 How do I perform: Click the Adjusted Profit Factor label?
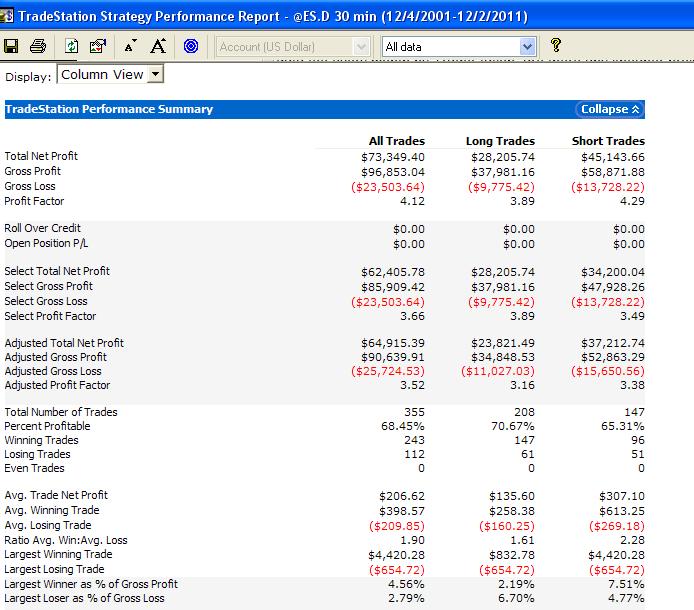[57, 386]
